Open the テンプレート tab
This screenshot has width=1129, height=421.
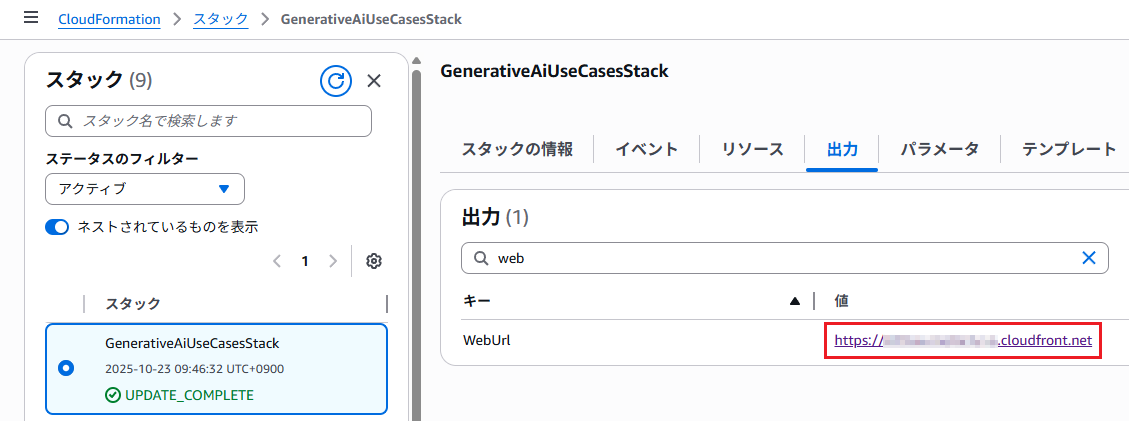[x=1068, y=150]
